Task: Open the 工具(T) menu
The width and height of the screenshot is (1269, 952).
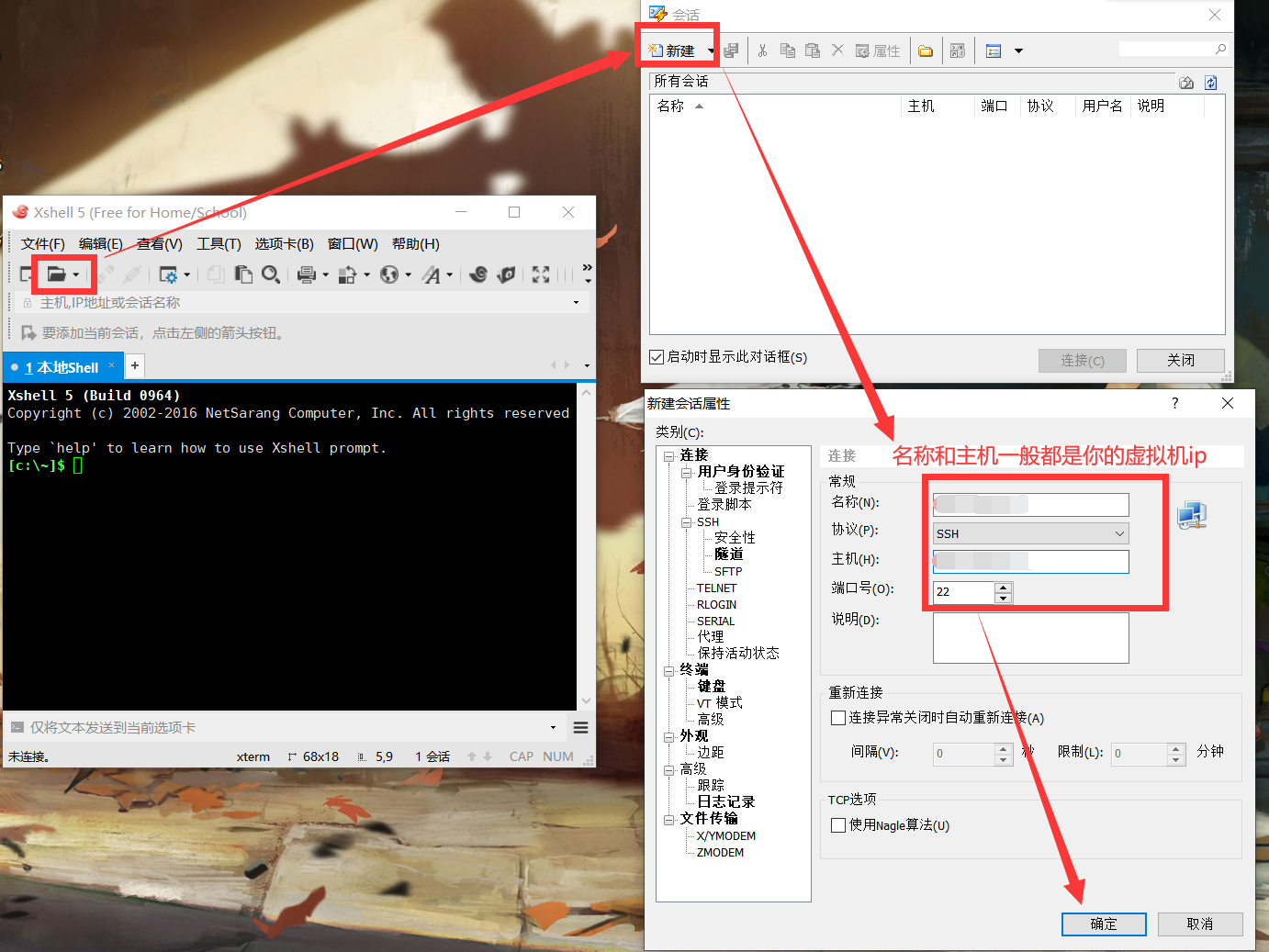Action: click(219, 244)
